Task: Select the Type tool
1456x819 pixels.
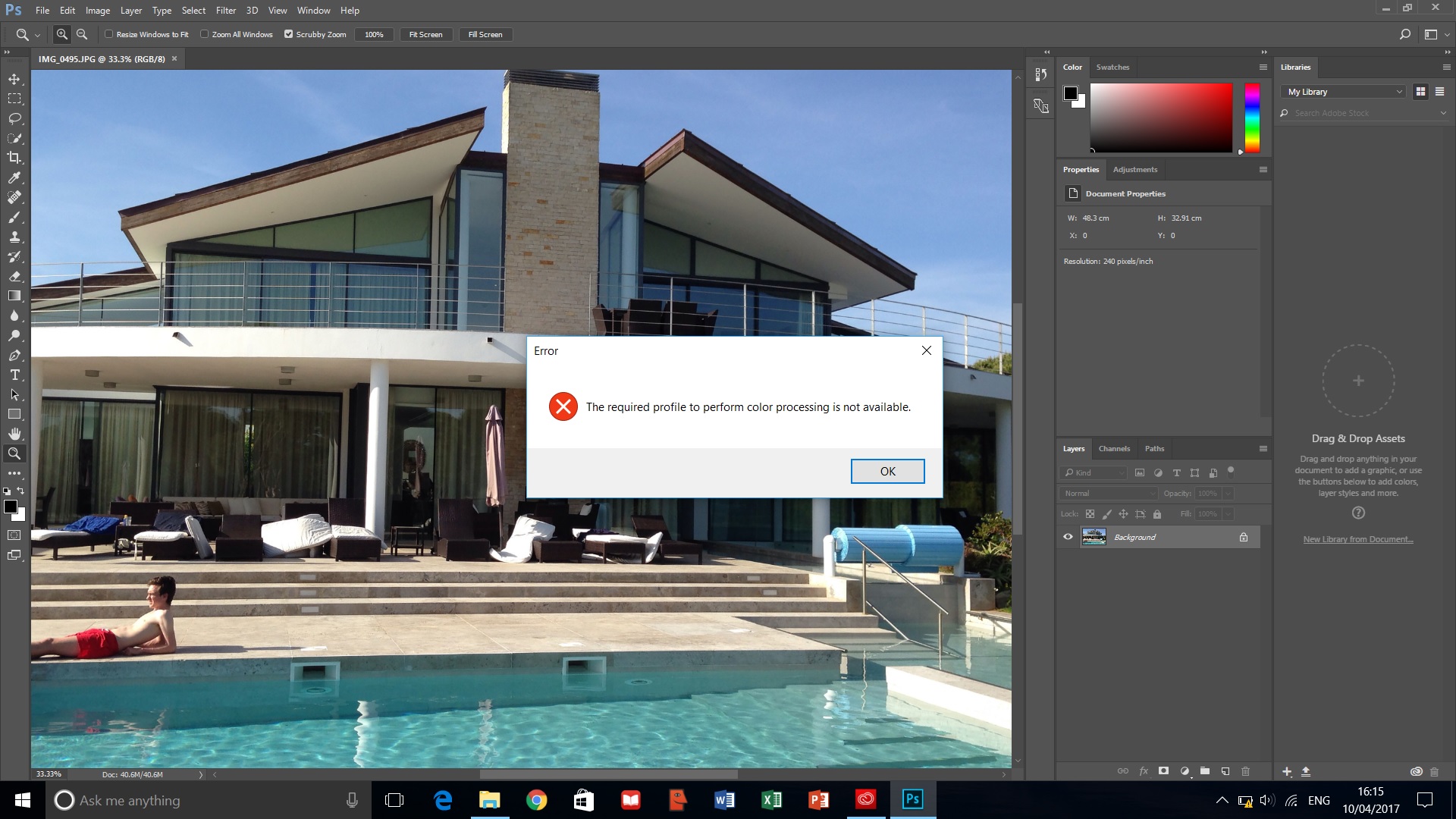Action: 14,375
